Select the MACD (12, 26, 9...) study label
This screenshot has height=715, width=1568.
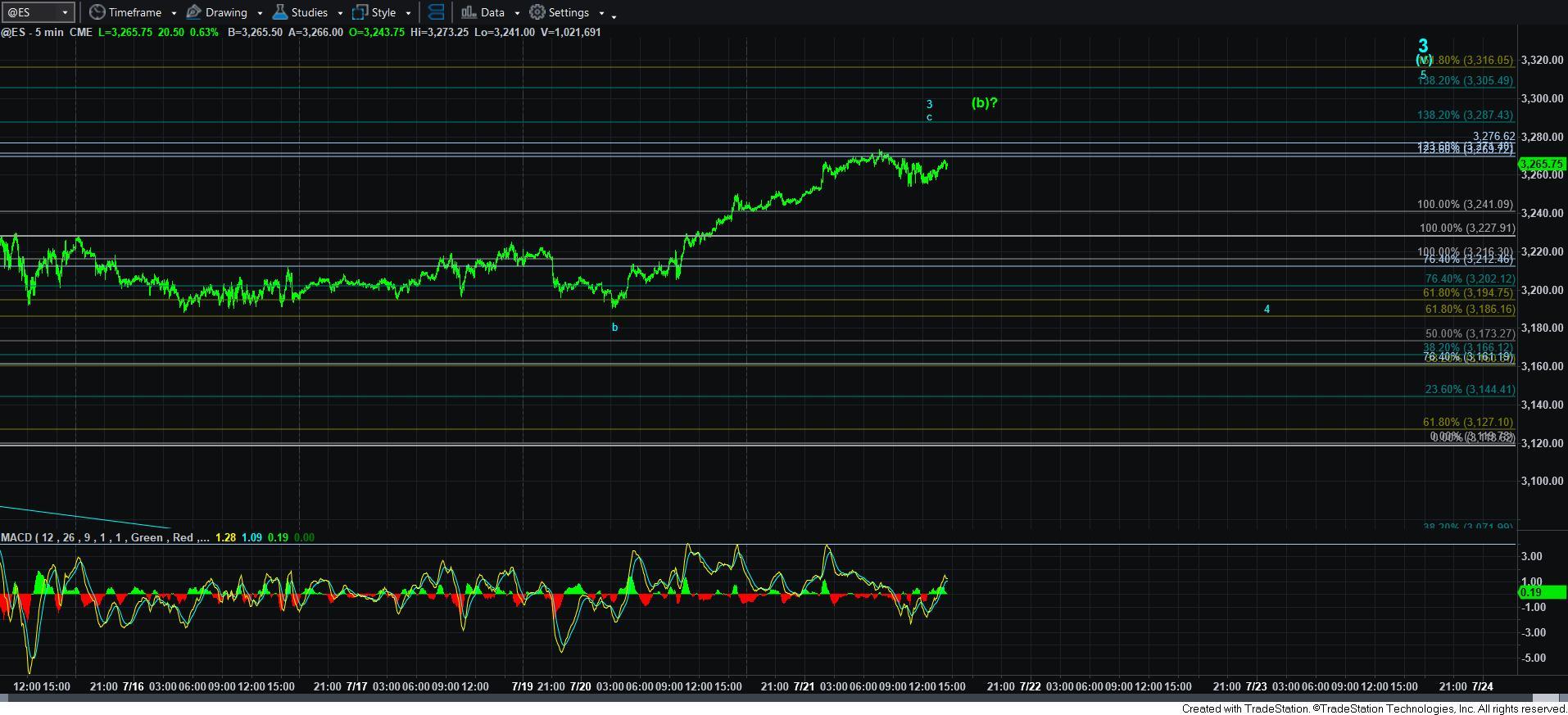(104, 537)
